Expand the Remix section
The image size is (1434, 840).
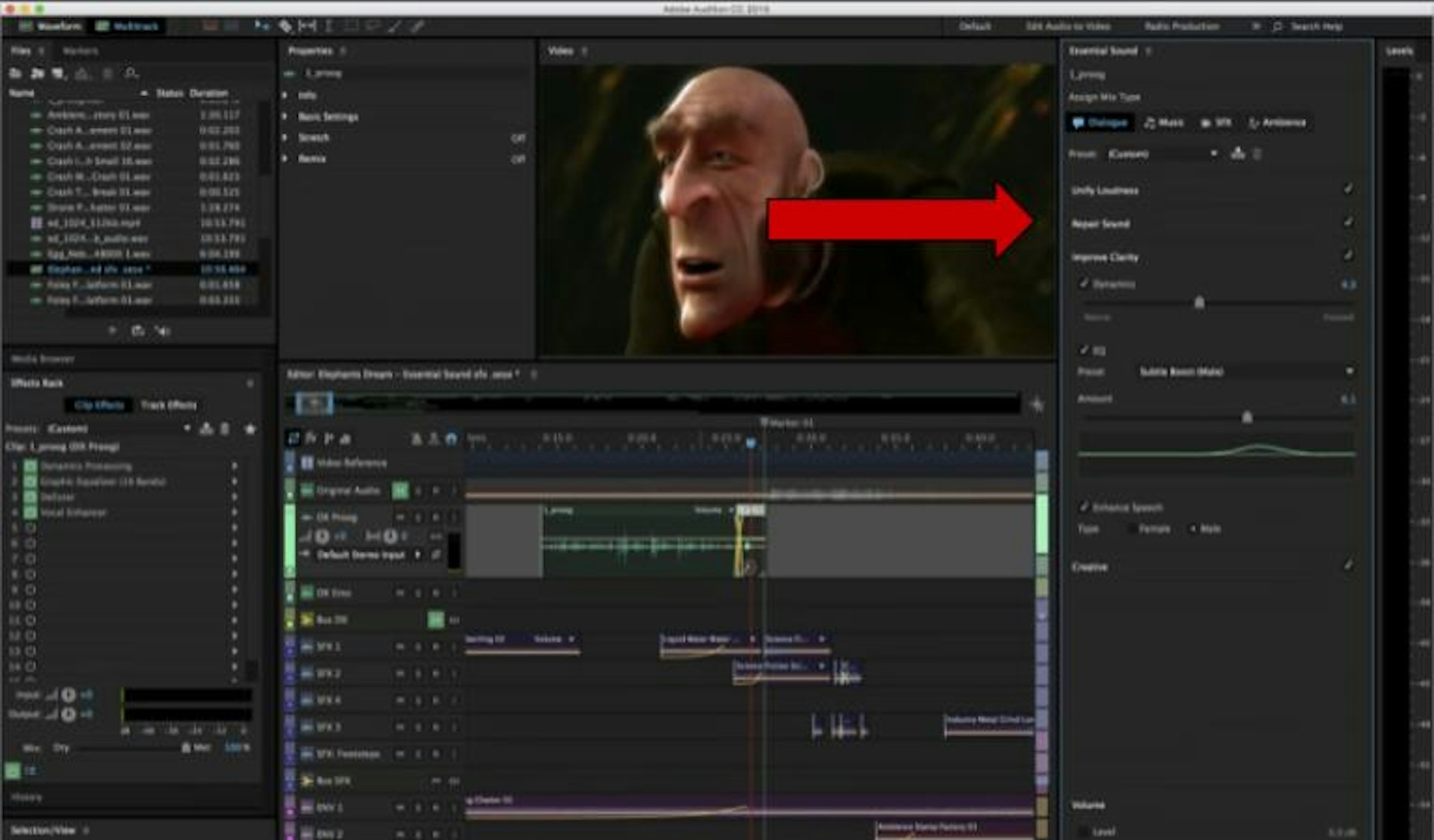tap(285, 158)
